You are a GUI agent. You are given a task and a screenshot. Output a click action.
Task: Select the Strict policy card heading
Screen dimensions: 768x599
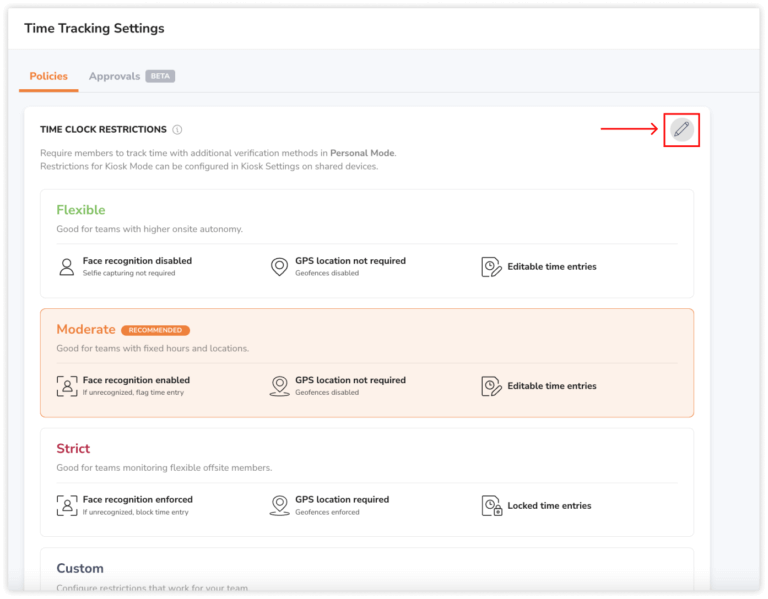pos(73,449)
